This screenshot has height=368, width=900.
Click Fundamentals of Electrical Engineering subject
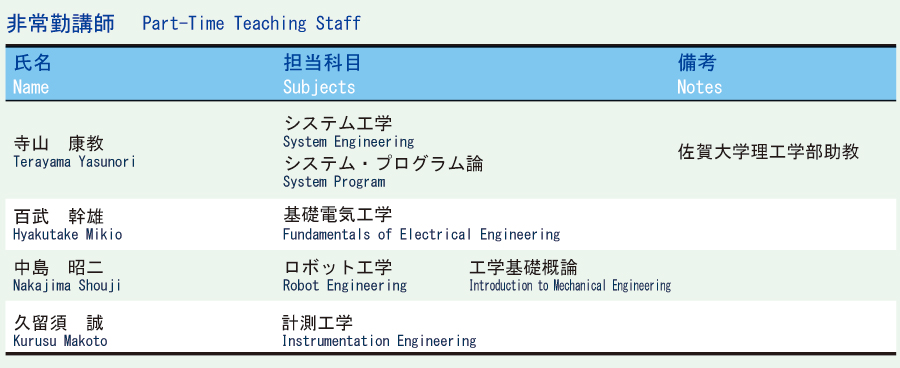click(421, 234)
